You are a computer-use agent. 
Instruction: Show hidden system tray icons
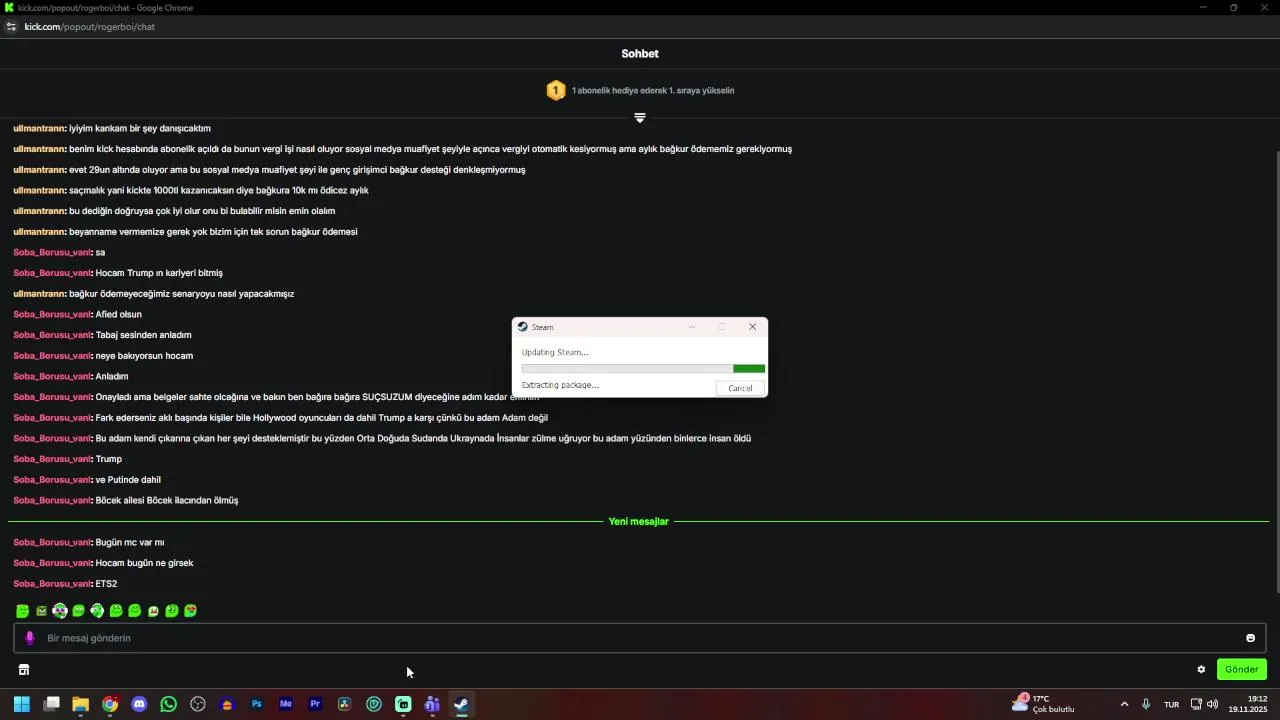click(1124, 704)
